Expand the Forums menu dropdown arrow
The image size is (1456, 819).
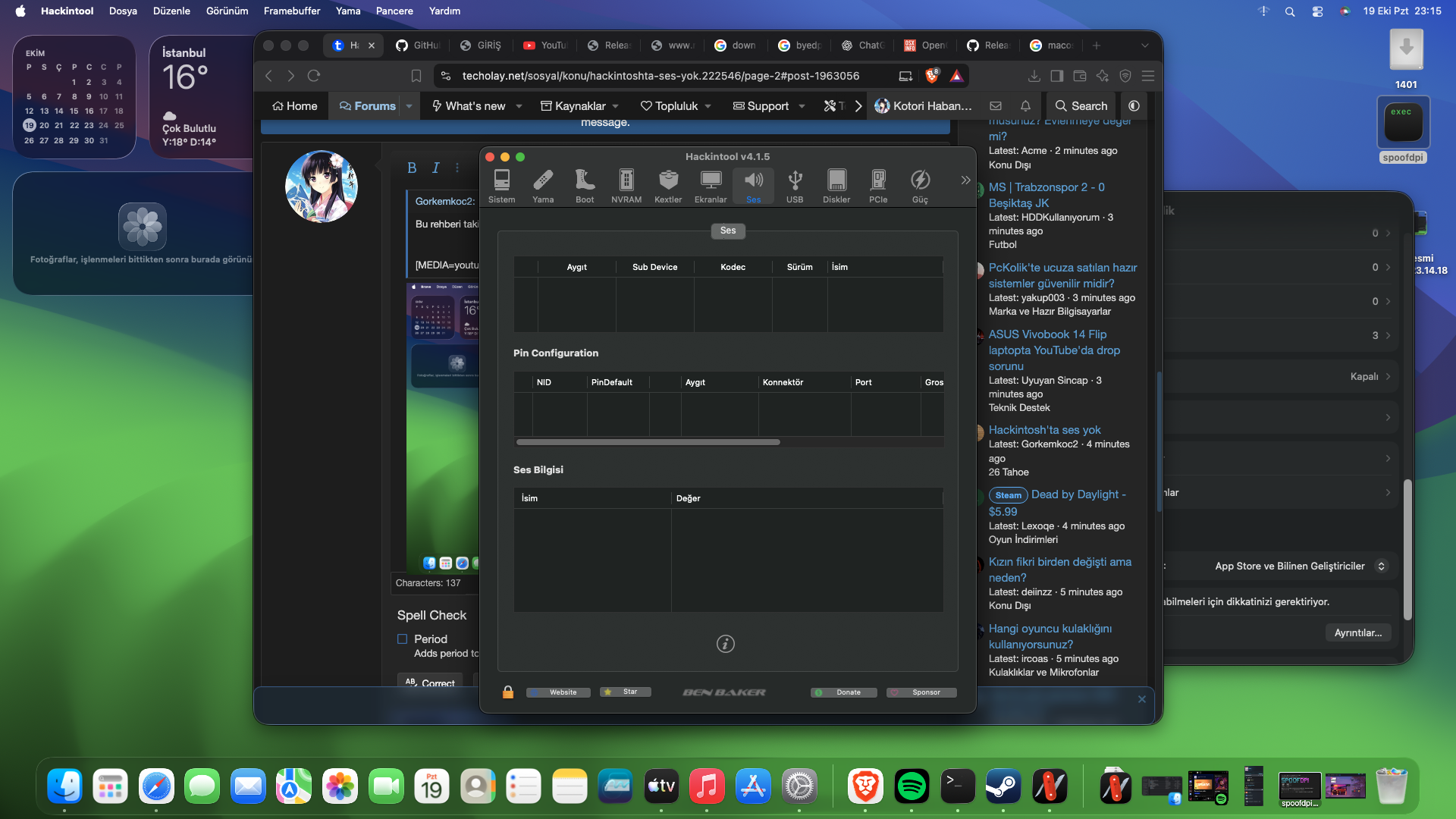[409, 106]
